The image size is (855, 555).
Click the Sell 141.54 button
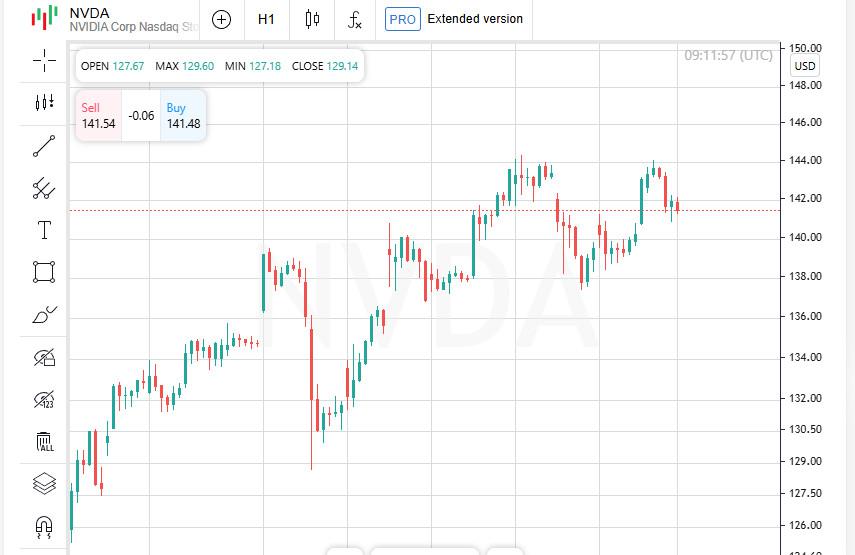[99, 116]
